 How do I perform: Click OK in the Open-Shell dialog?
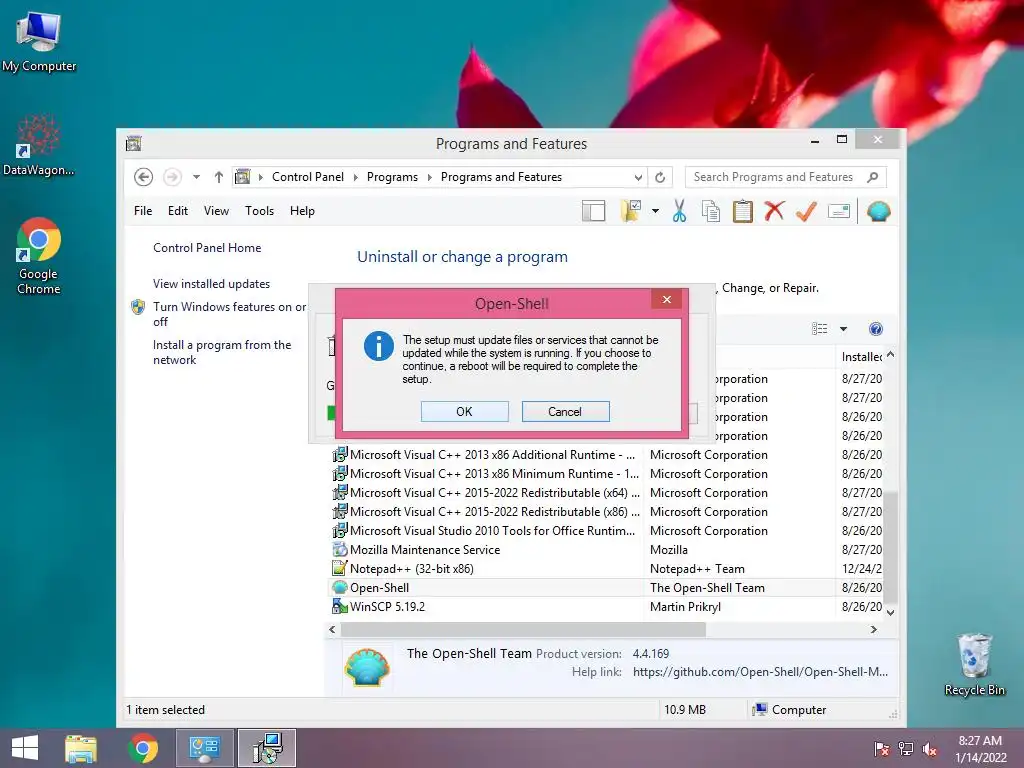pyautogui.click(x=464, y=411)
